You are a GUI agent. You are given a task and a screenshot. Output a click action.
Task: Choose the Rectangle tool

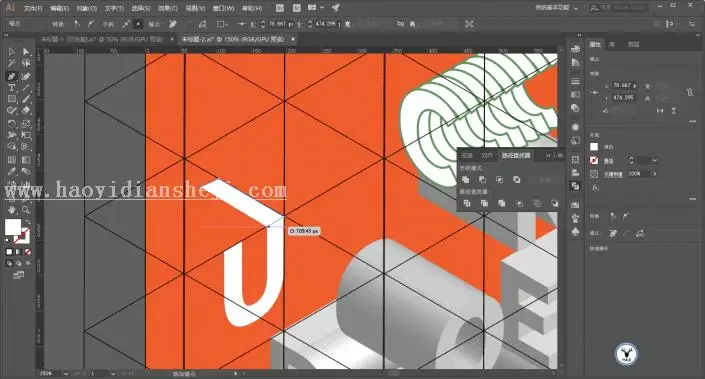tap(12, 99)
